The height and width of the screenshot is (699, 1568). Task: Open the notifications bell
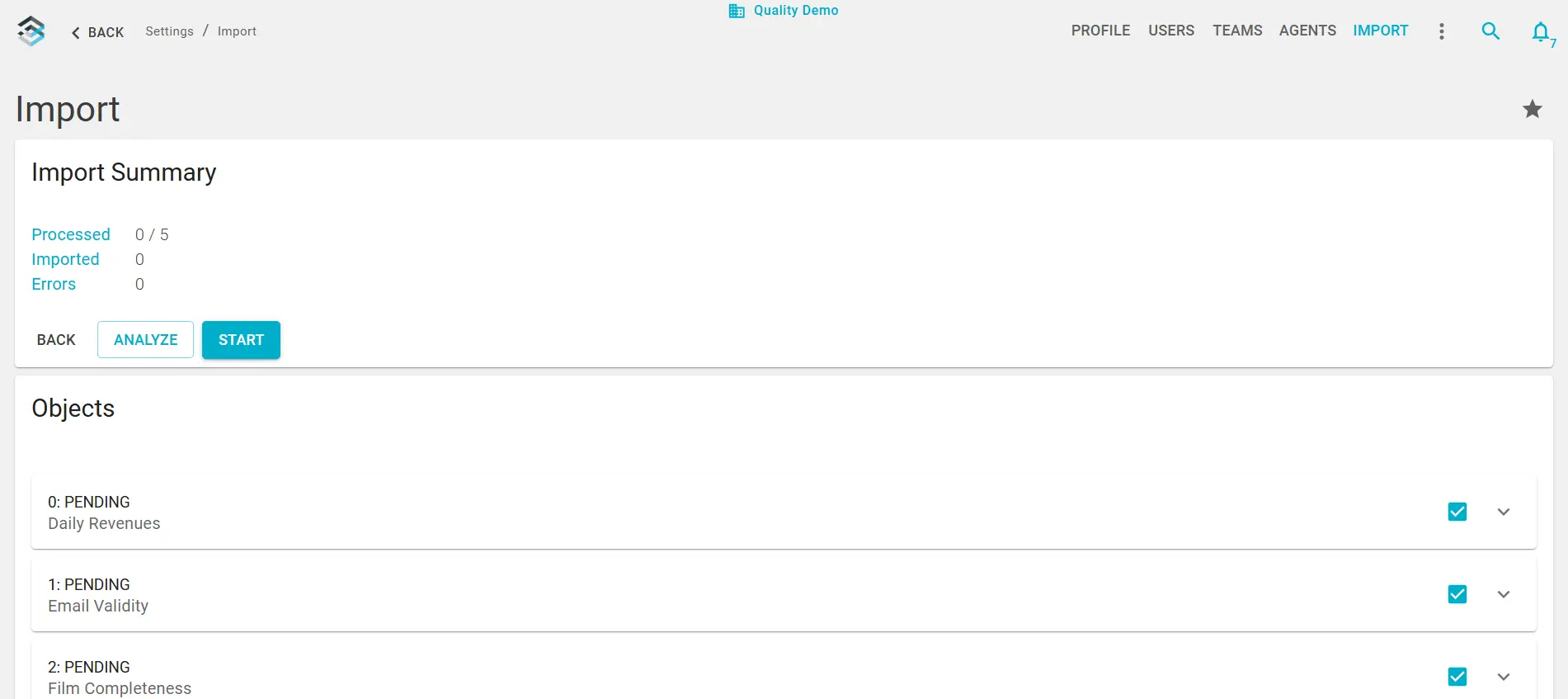point(1540,32)
